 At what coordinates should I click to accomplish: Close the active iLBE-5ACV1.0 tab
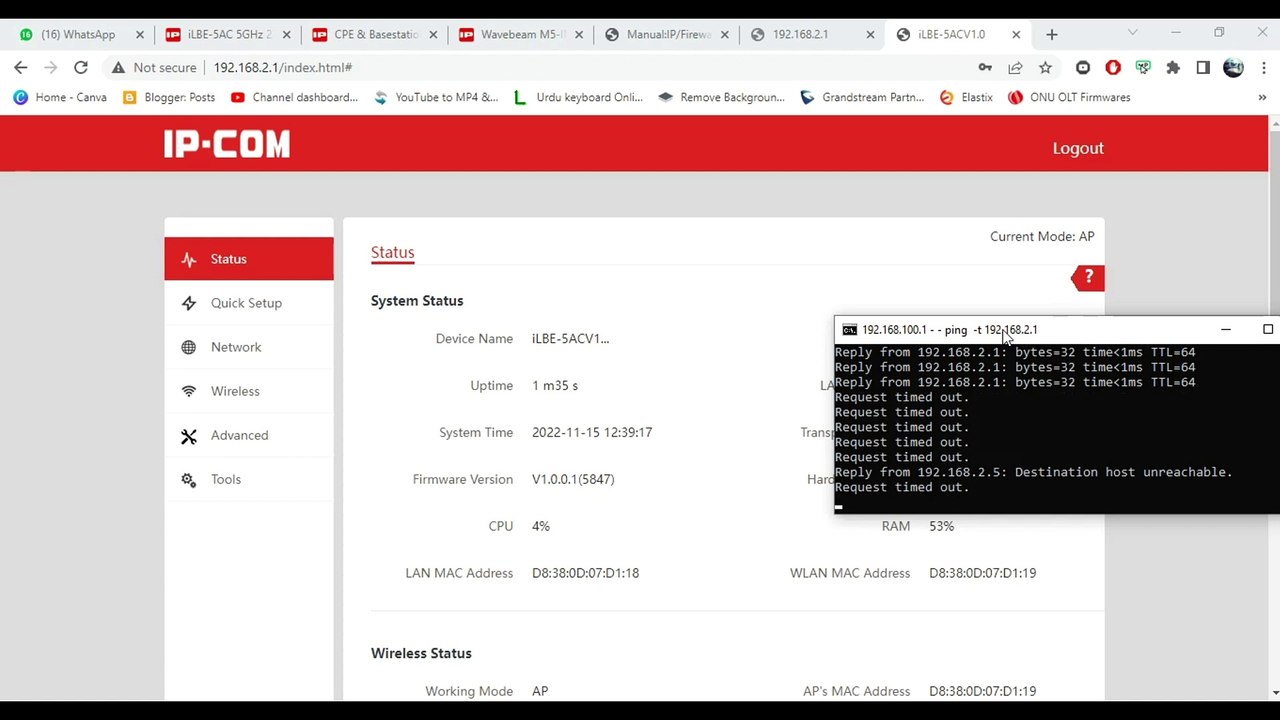(x=1016, y=34)
